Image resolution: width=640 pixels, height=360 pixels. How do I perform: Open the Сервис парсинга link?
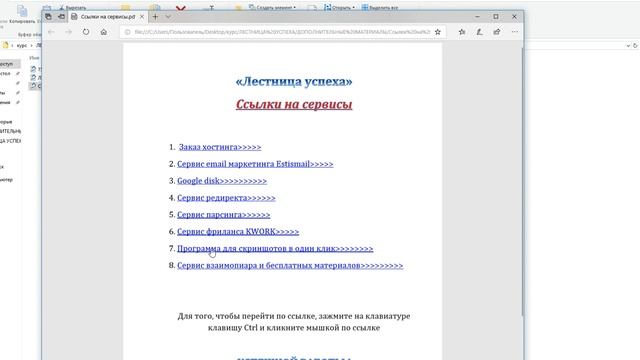(224, 215)
